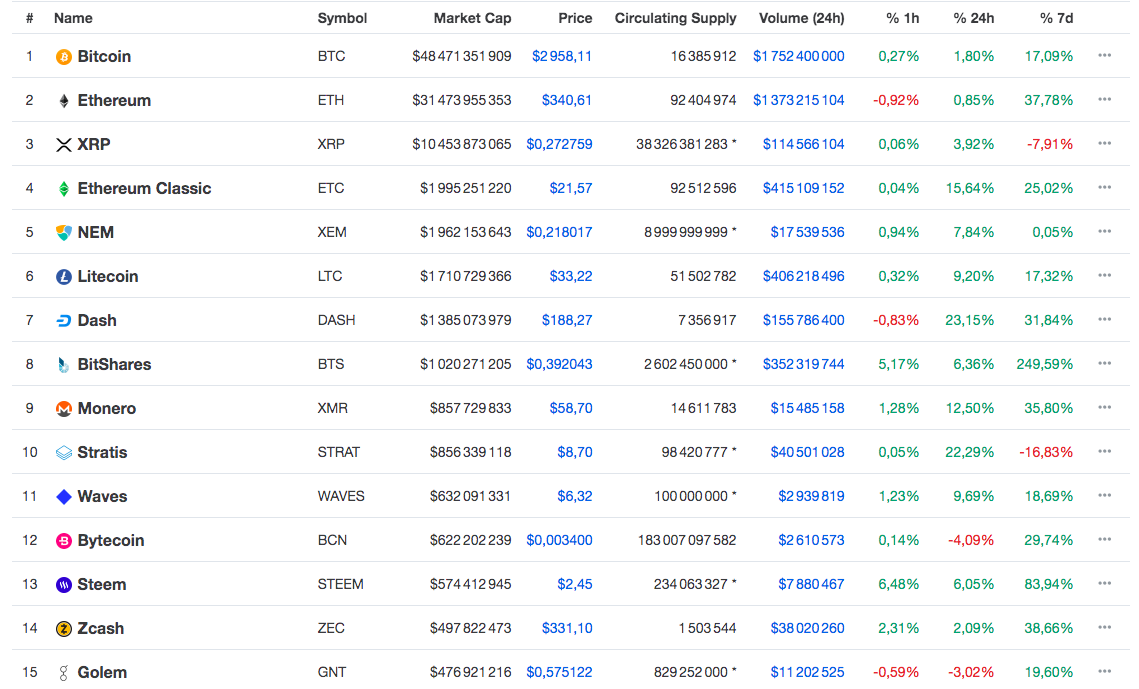Open the three-dot menu in Zcash row
Viewport: 1139px width, 689px height.
tap(1105, 628)
